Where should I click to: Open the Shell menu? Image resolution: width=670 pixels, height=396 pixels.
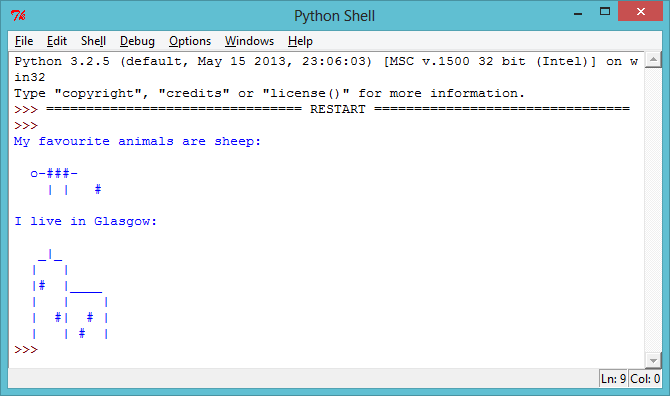point(93,41)
